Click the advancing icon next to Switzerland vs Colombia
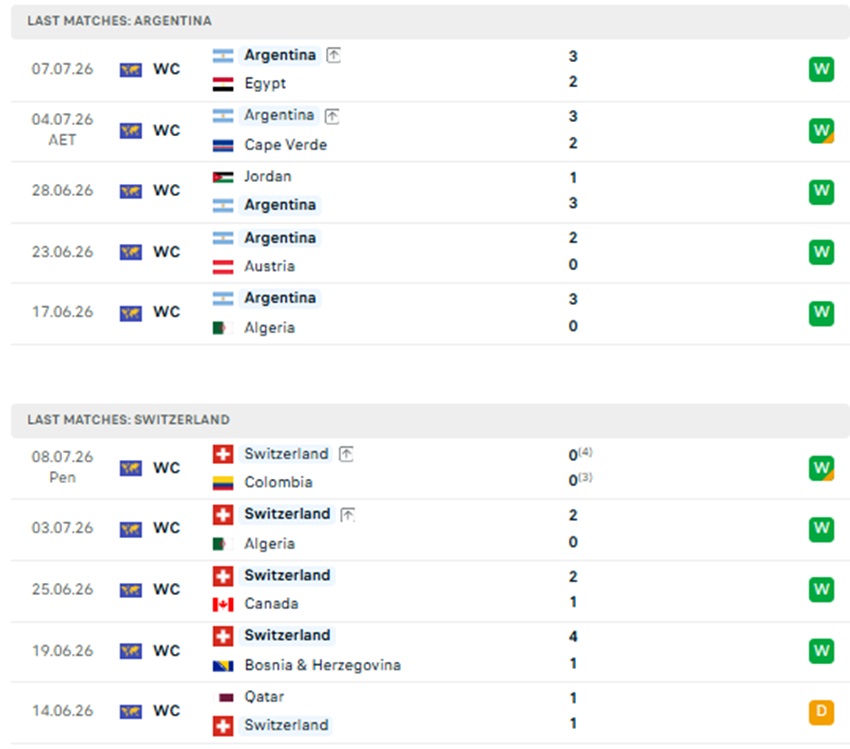This screenshot has width=850, height=749. coord(346,454)
